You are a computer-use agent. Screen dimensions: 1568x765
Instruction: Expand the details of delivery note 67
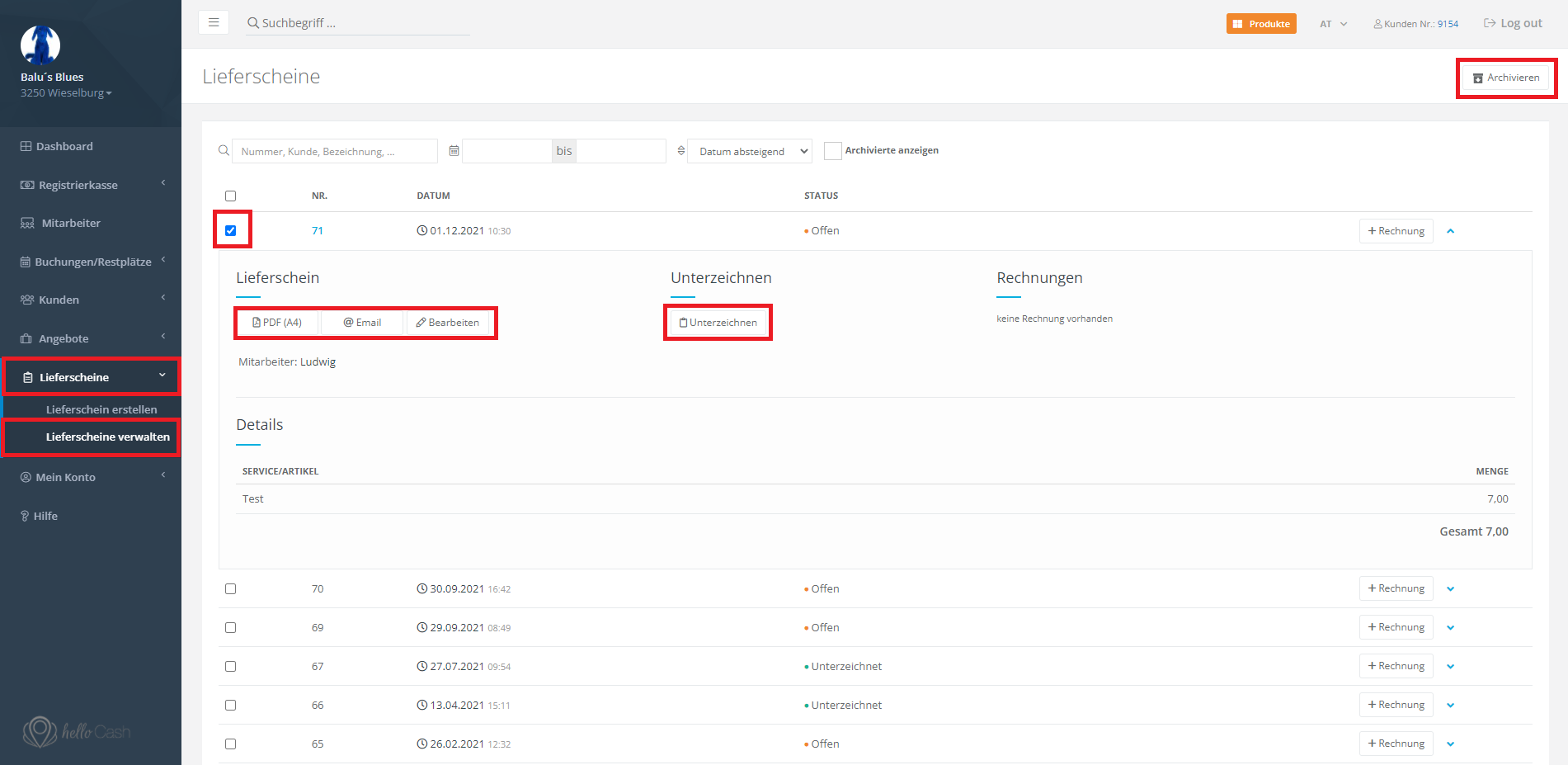1450,667
